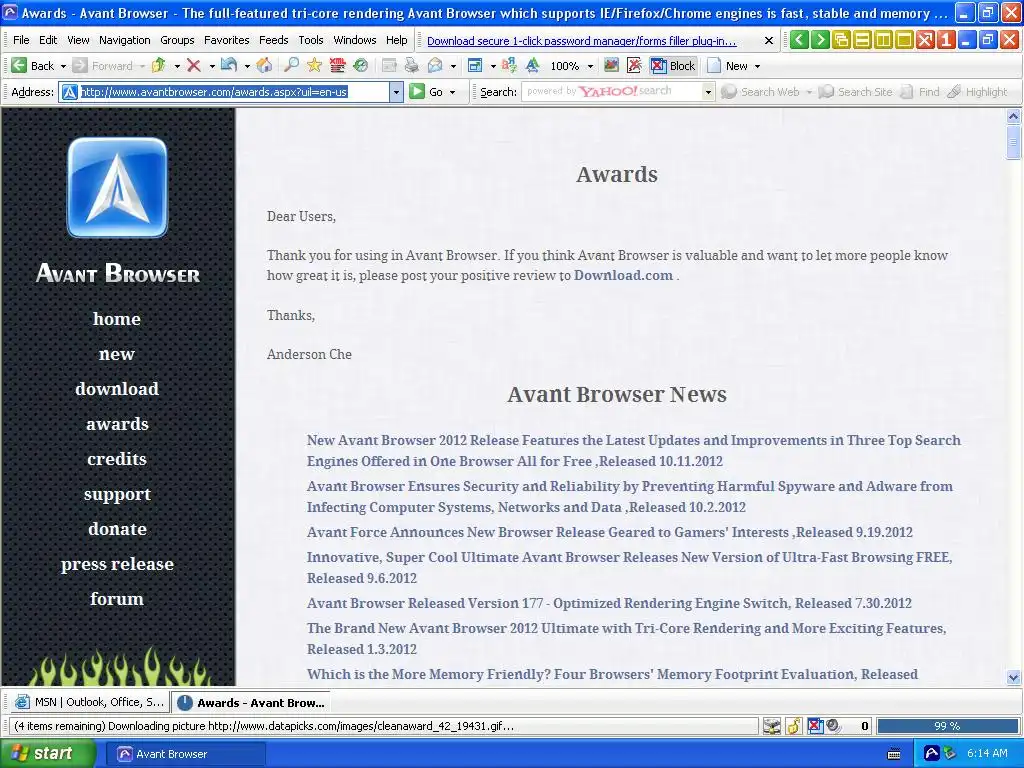The image size is (1024, 768).
Task: Open the Download.com link
Action: coord(623,275)
